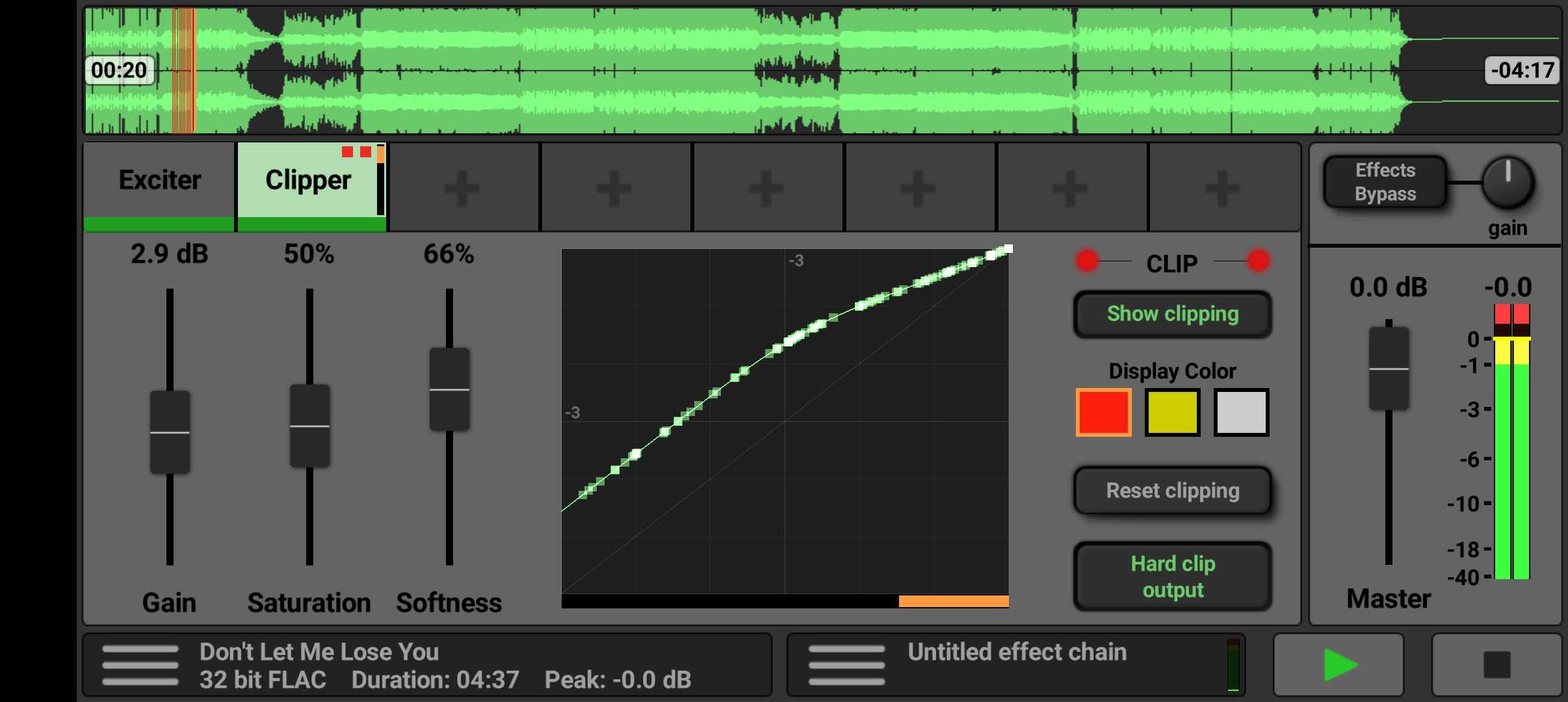Add effect in first empty plus slot
Screen dimensions: 1568x702
point(463,188)
